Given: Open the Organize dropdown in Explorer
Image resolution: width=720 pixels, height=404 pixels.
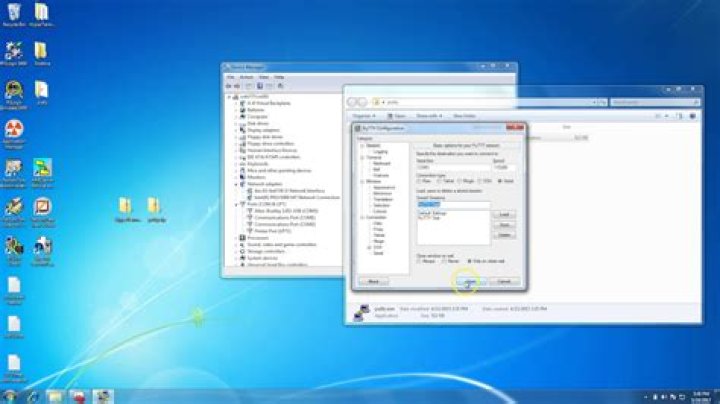Looking at the screenshot, I should pos(364,116).
